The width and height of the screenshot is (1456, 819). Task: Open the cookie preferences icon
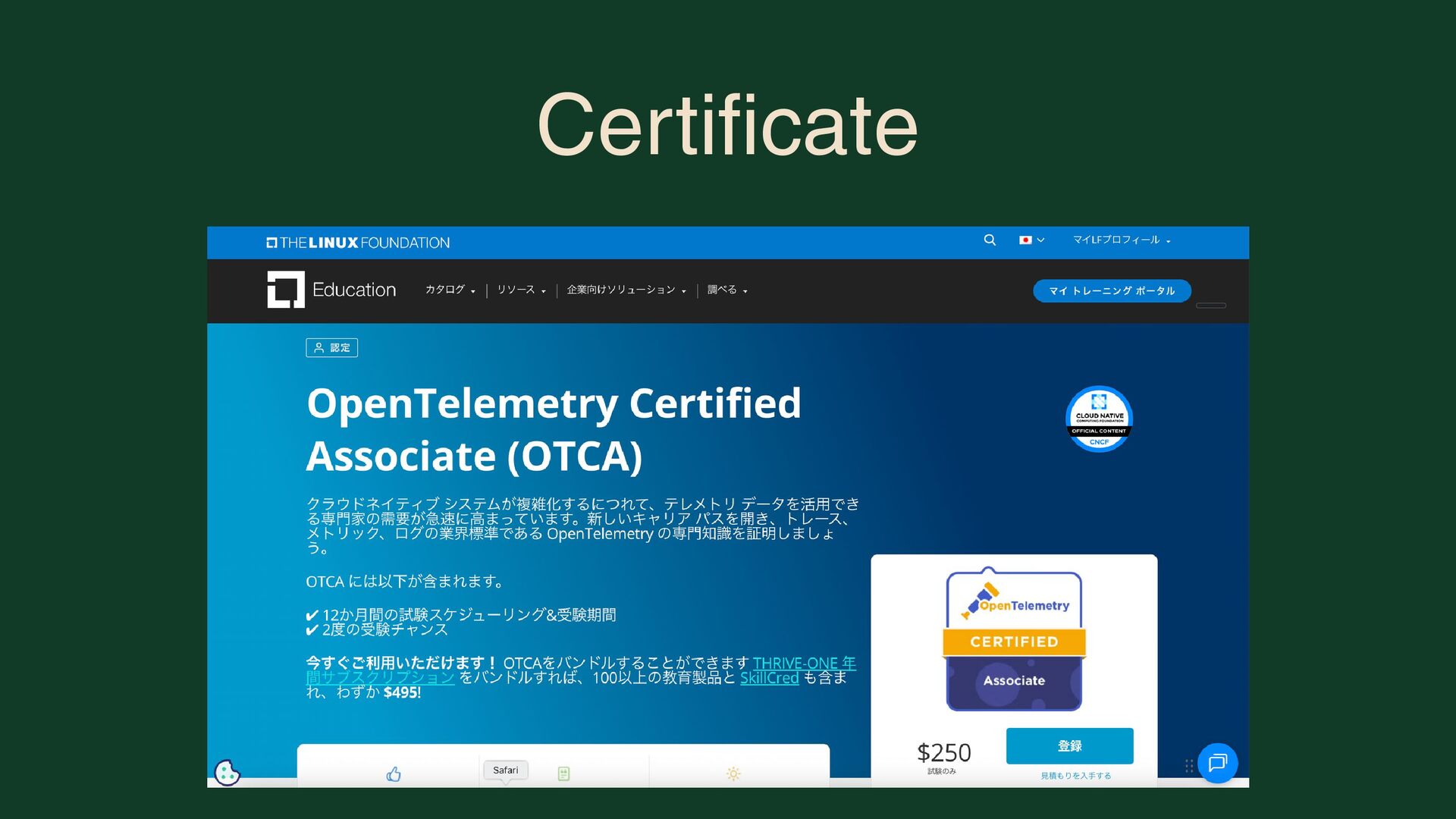coord(227,773)
